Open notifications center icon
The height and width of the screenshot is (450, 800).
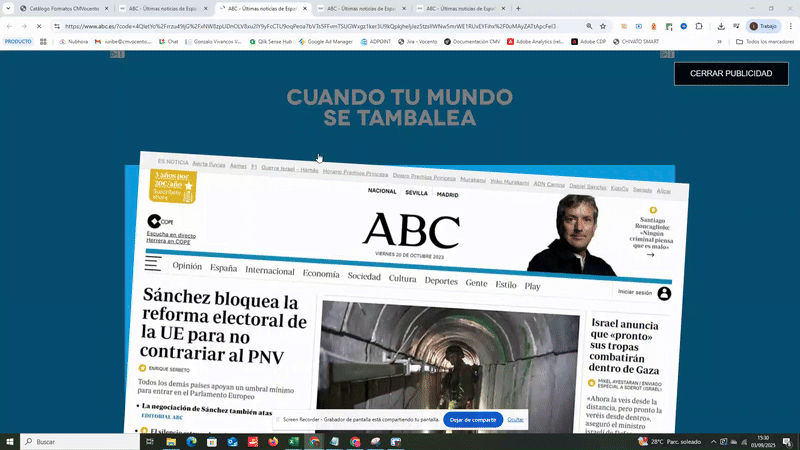(788, 442)
